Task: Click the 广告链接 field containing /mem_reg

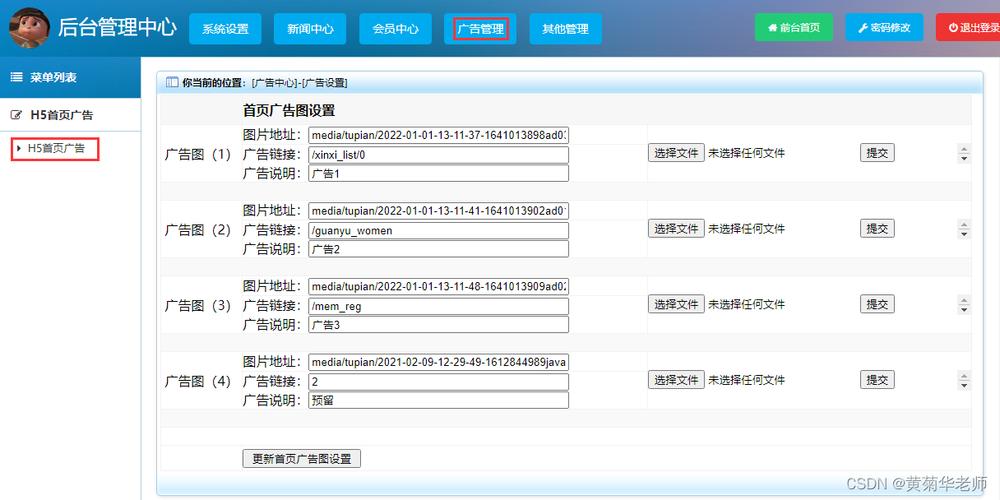Action: pyautogui.click(x=438, y=306)
